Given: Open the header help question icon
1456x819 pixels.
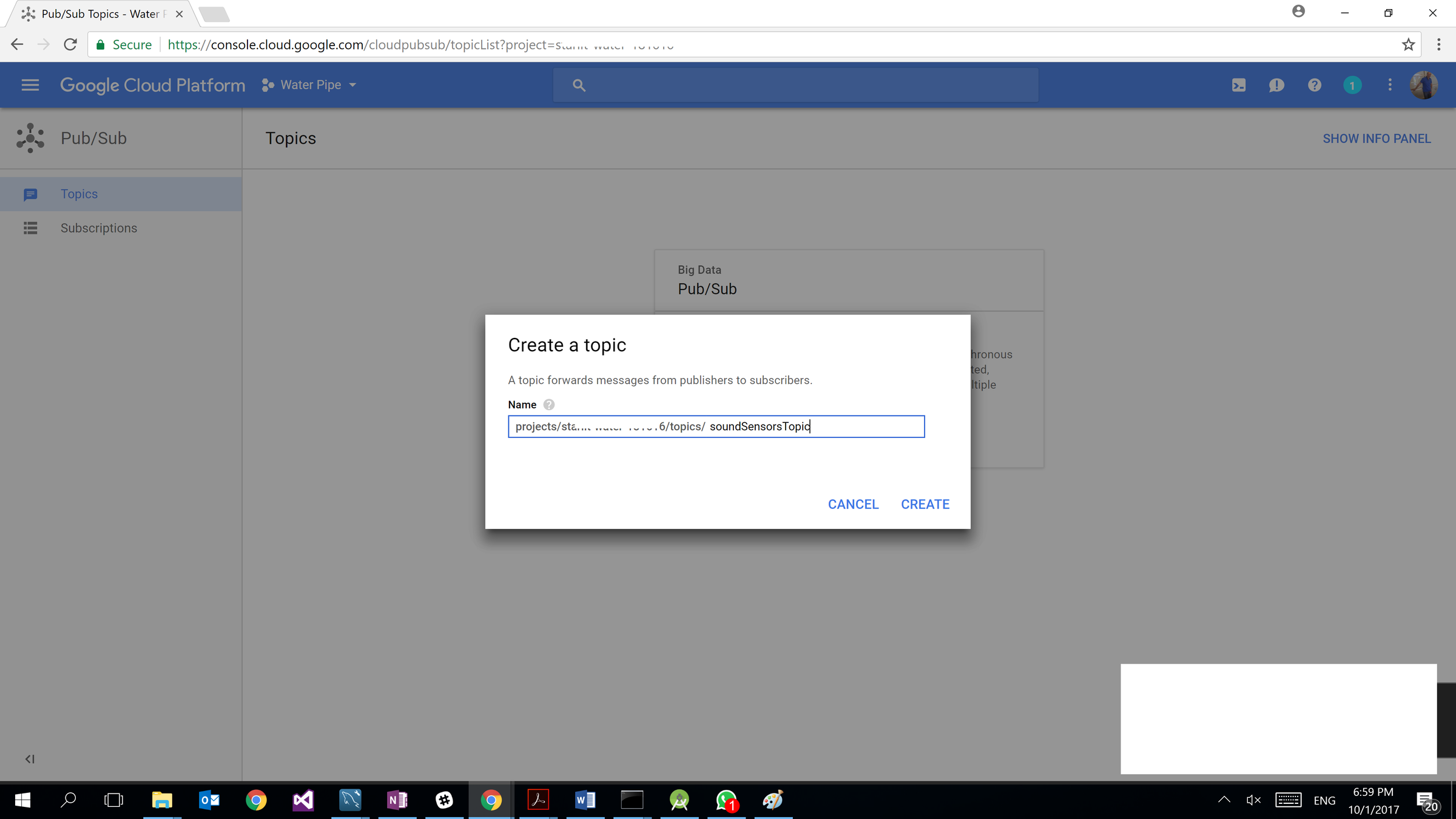Looking at the screenshot, I should pos(1314,86).
